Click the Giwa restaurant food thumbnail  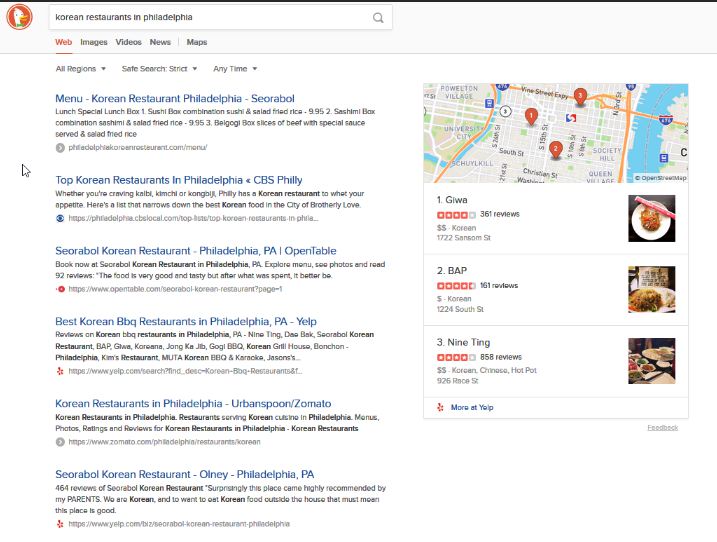(x=652, y=218)
